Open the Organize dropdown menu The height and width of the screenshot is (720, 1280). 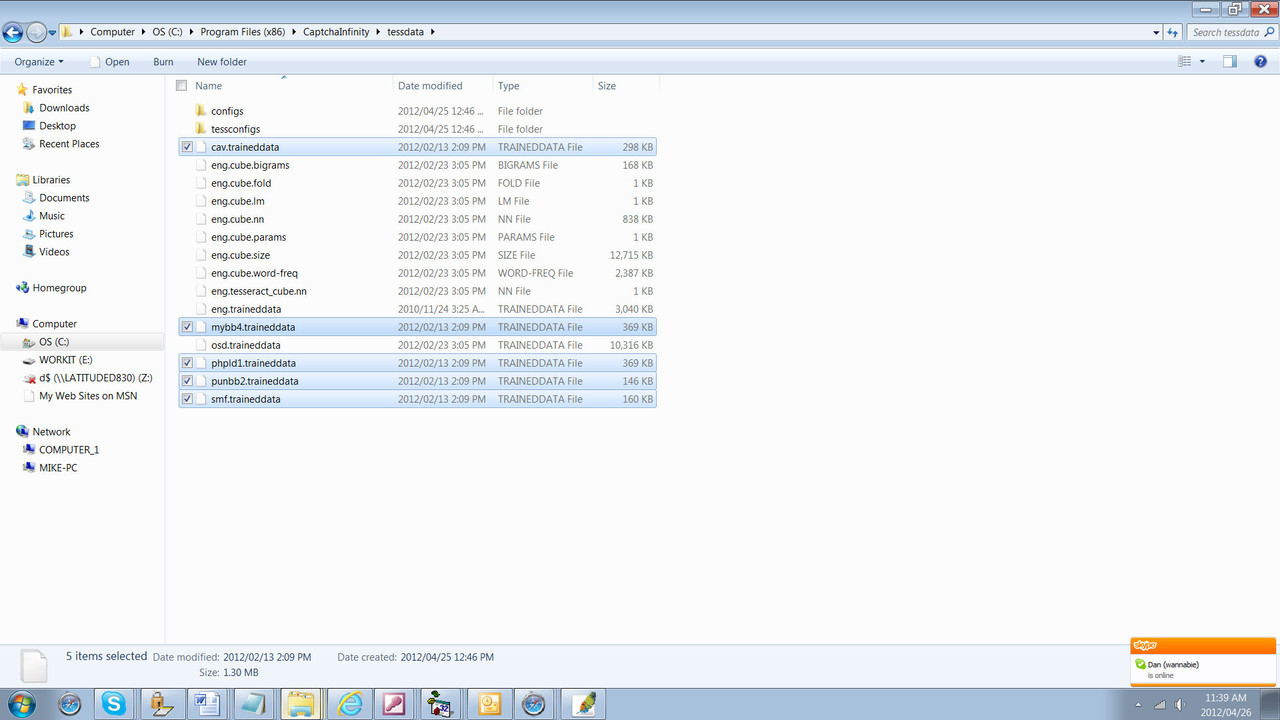pyautogui.click(x=39, y=62)
